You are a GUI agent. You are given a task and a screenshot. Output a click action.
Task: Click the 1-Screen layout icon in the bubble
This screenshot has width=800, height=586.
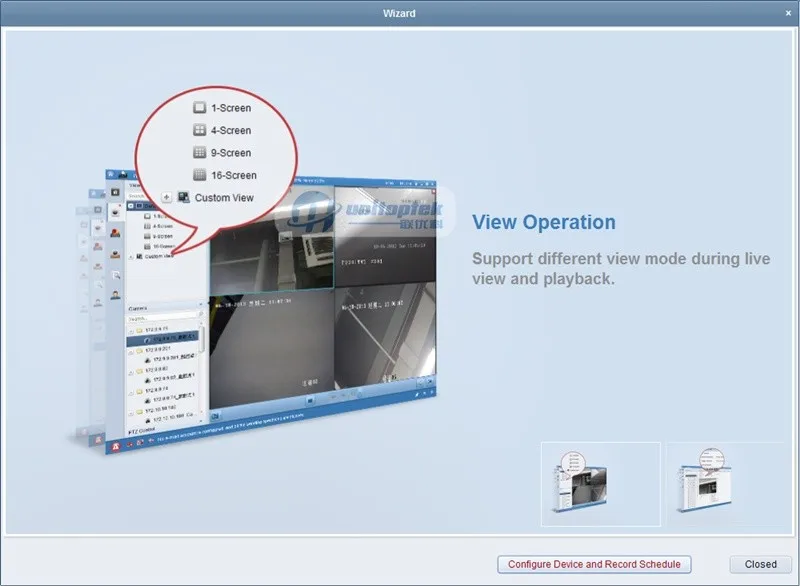199,108
